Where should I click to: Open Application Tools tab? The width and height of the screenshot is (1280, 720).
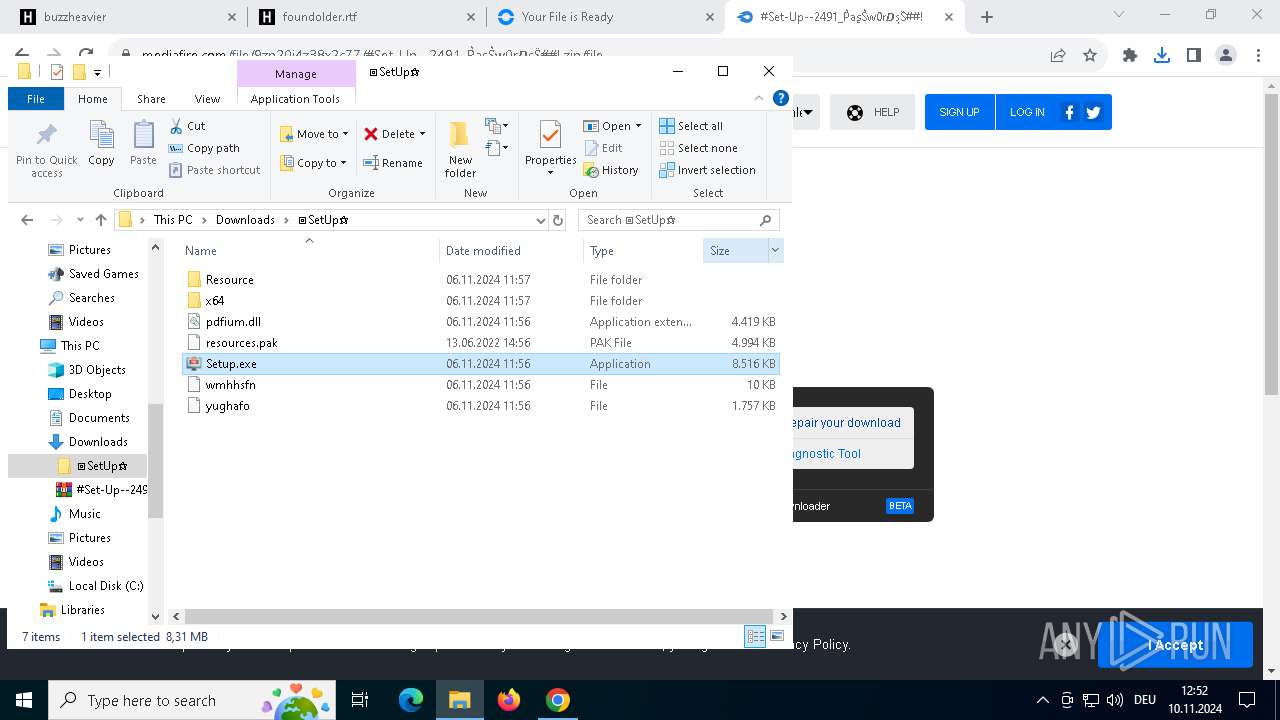click(x=295, y=99)
